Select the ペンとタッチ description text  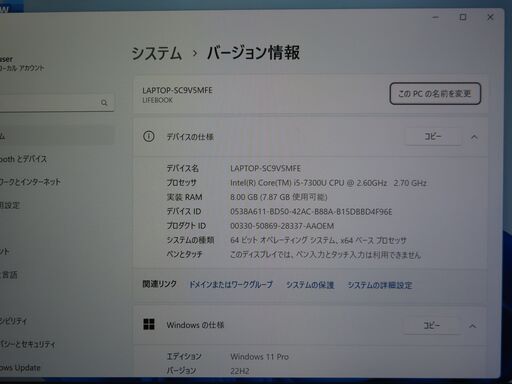pyautogui.click(x=325, y=255)
